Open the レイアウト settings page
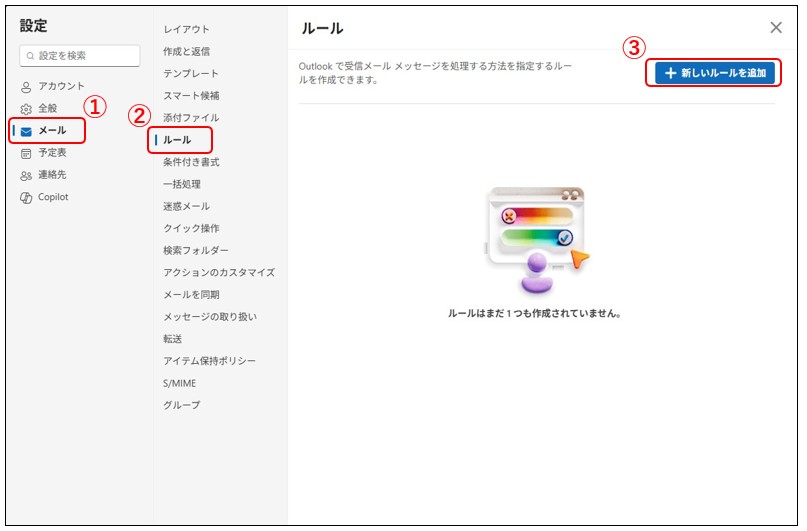This screenshot has height=531, width=807. 187,29
